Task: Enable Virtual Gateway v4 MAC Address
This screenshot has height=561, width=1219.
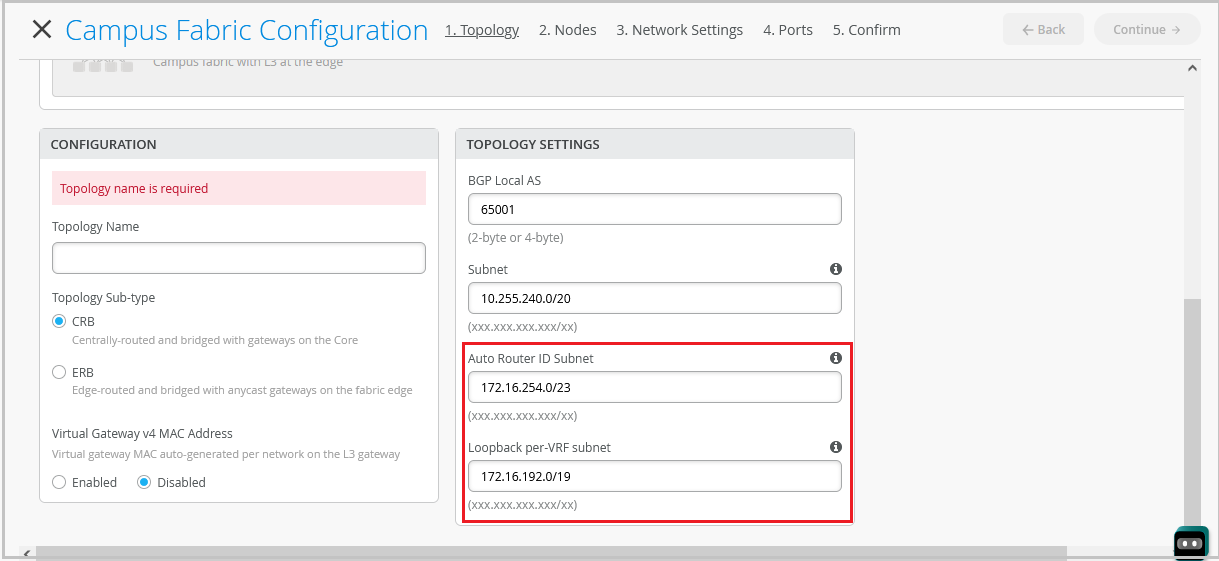Action: click(x=59, y=482)
